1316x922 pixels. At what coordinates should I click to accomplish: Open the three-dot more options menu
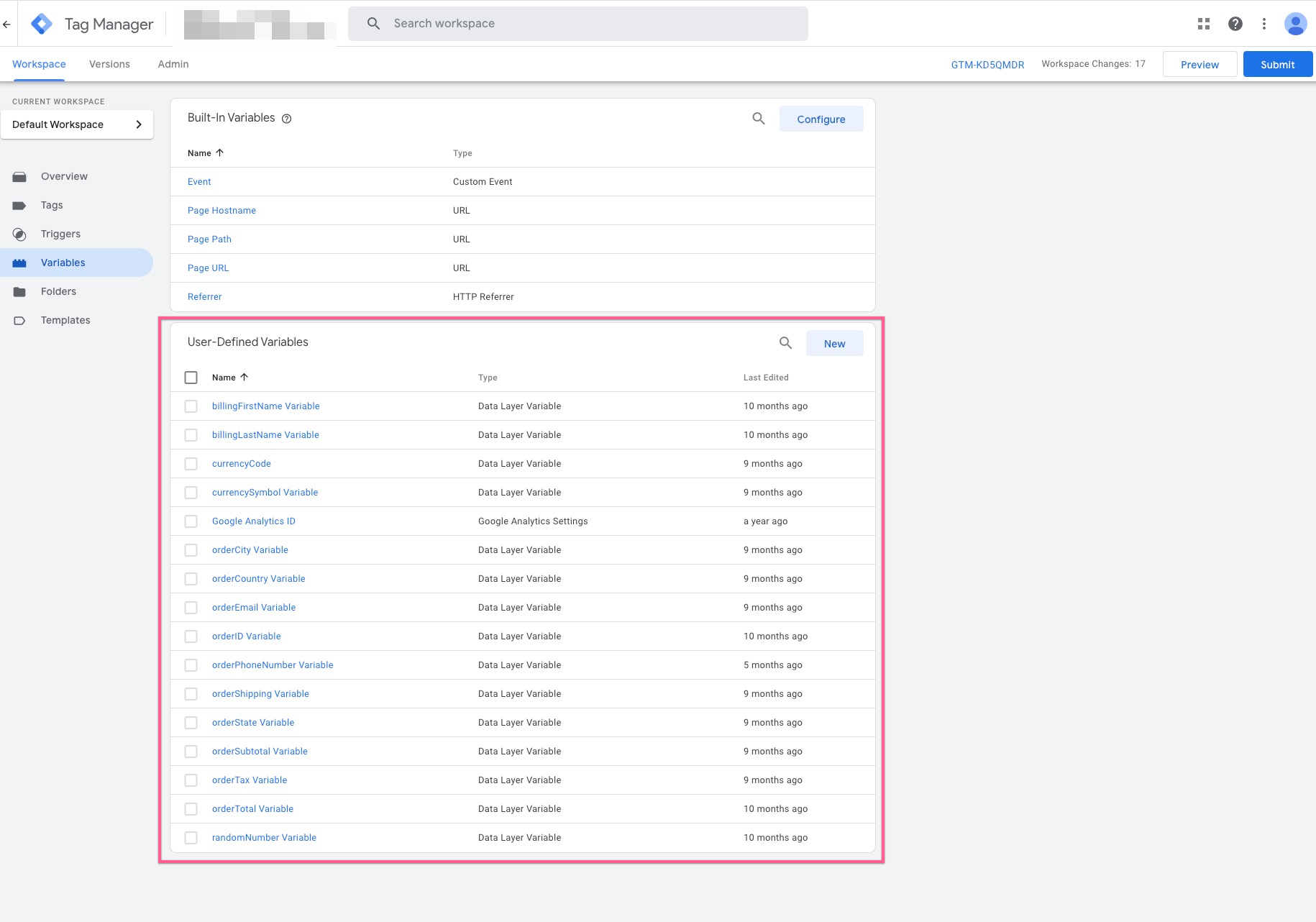[1264, 24]
